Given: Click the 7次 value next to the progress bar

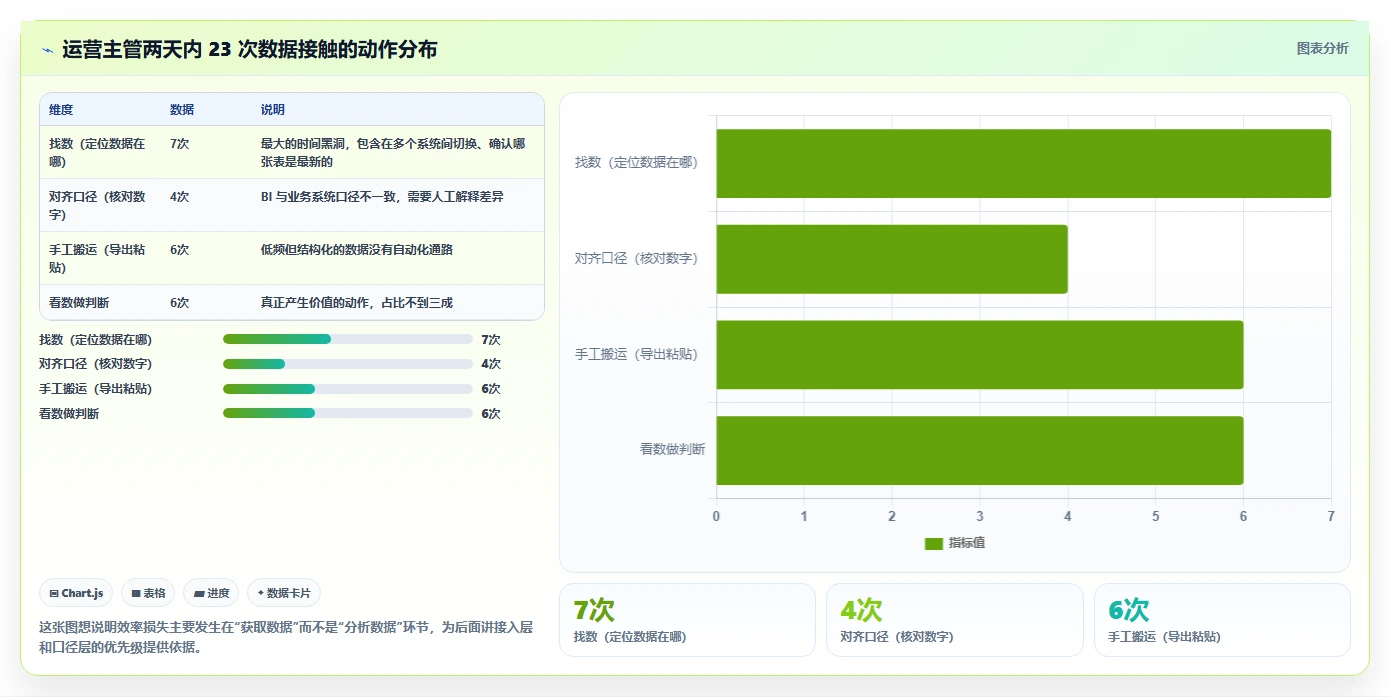Looking at the screenshot, I should tap(491, 340).
